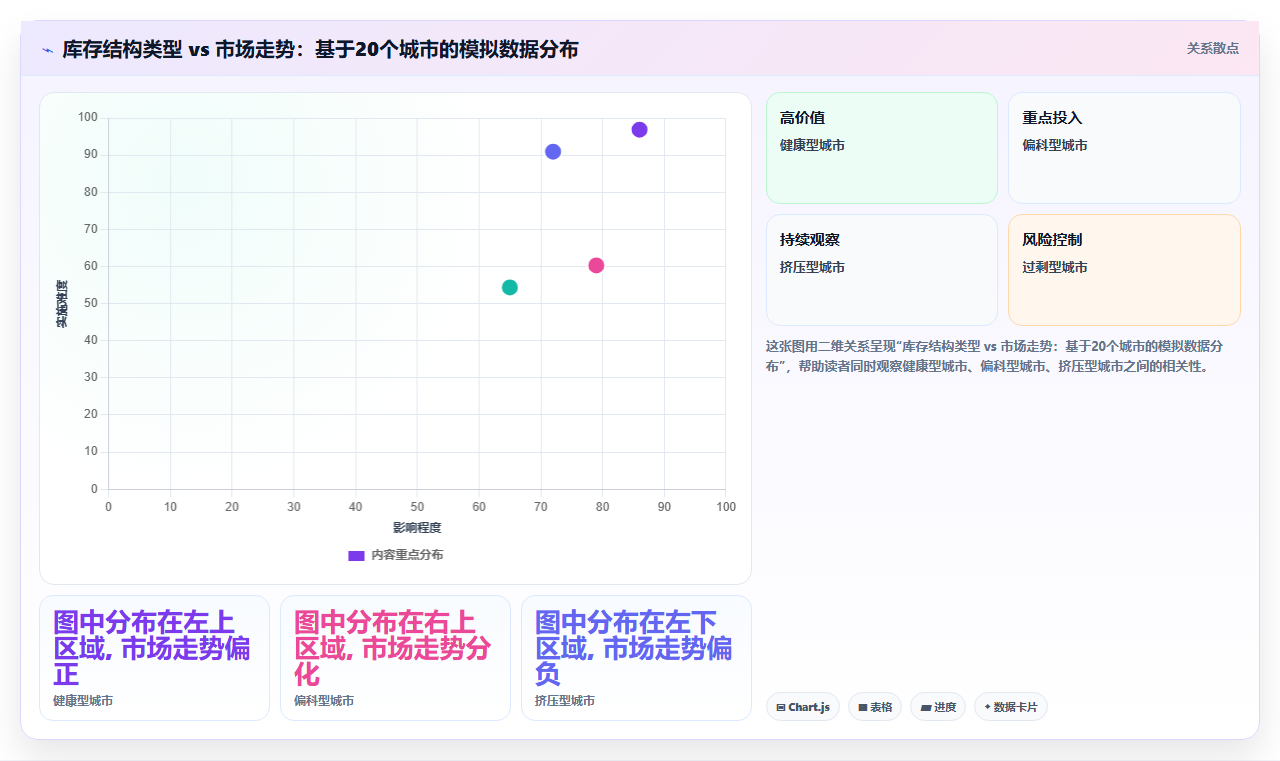Open the 重点投入 card
The height and width of the screenshot is (761, 1280).
click(1124, 148)
